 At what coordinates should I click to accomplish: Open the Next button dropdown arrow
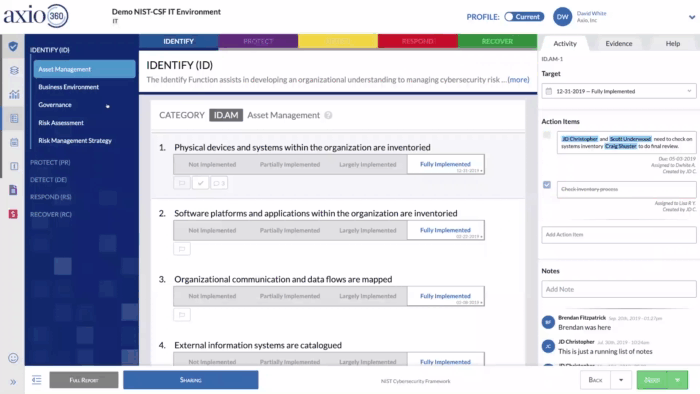[678, 380]
